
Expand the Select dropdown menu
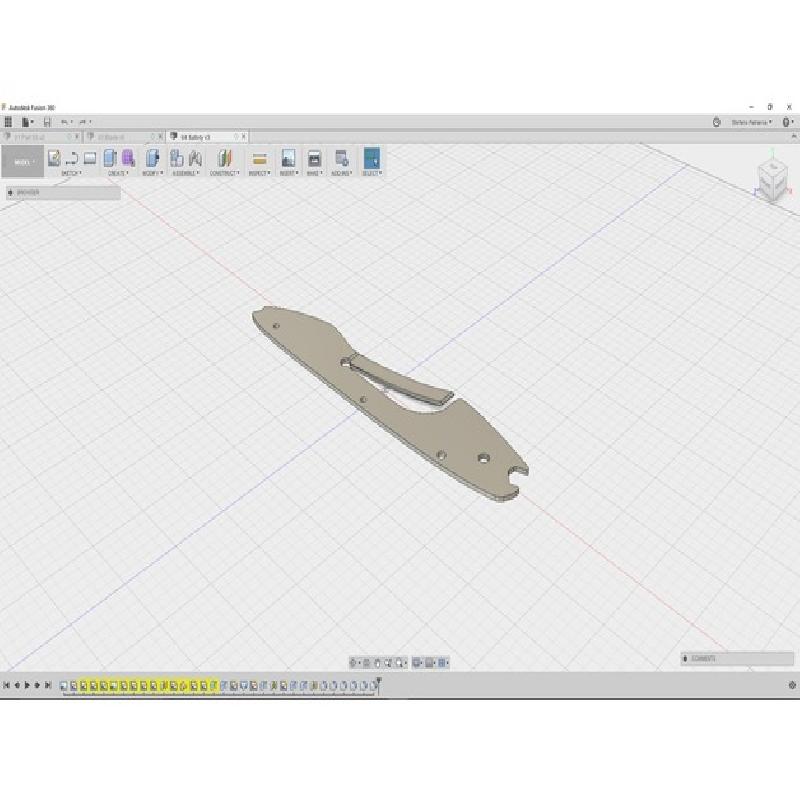pyautogui.click(x=372, y=173)
